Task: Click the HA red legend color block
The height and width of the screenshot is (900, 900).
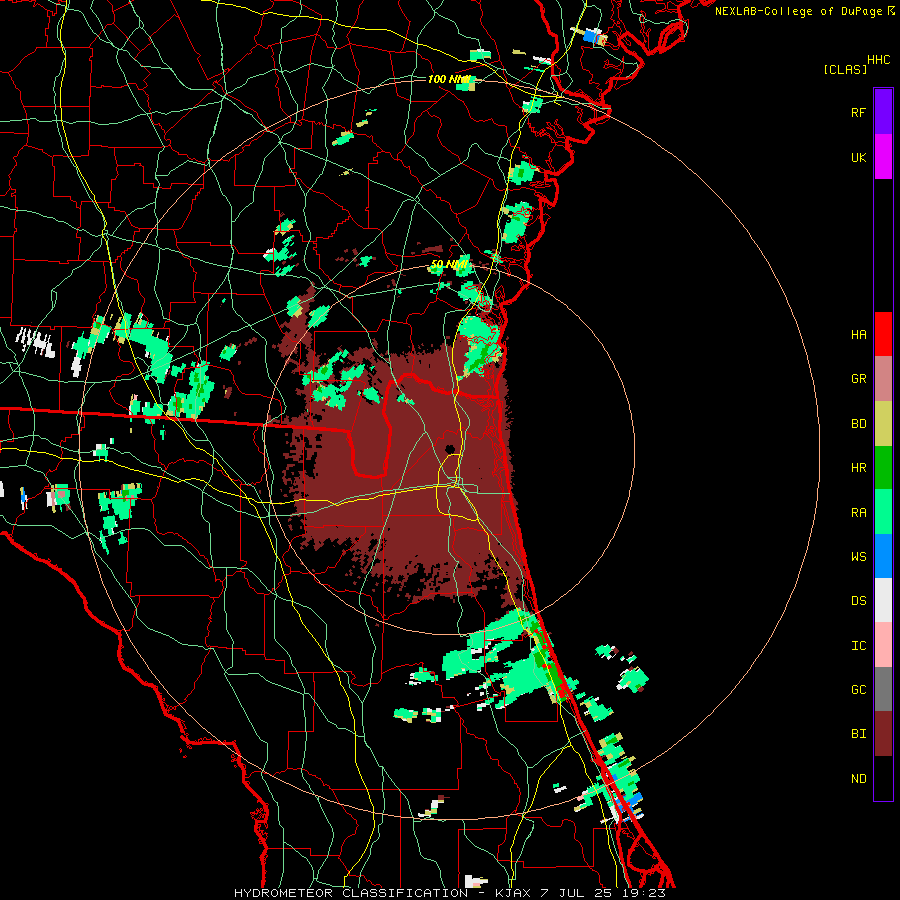Action: click(883, 334)
